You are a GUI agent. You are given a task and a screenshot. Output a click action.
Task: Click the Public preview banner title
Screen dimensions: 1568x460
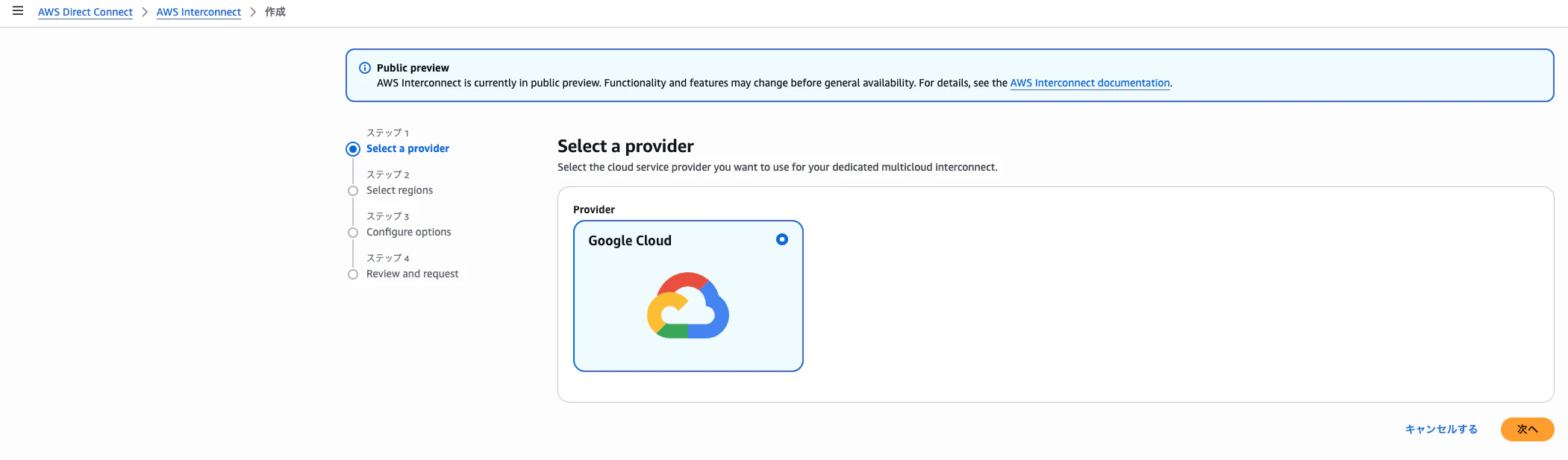pos(413,68)
